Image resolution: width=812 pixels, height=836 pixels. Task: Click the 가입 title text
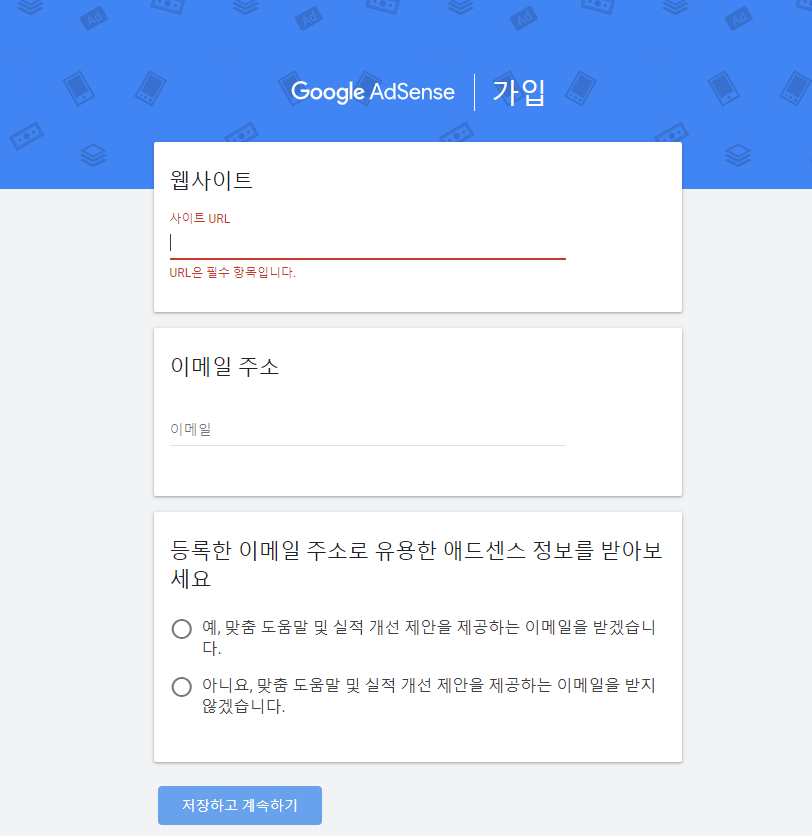pos(518,93)
